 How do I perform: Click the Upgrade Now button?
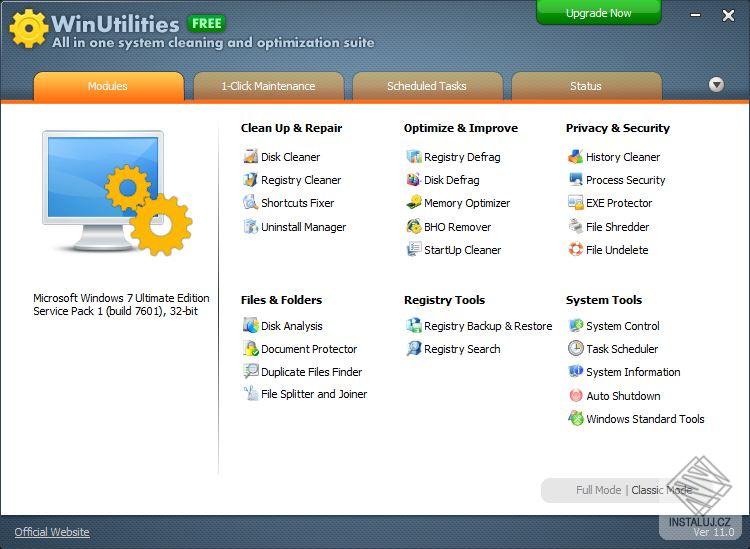[599, 12]
